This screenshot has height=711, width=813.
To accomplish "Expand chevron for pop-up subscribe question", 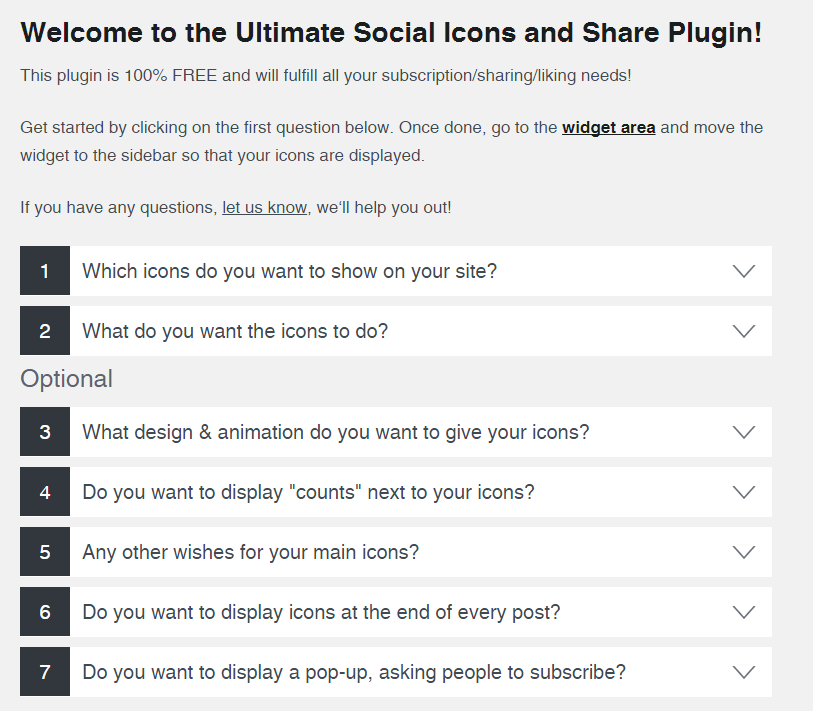I will tap(743, 672).
